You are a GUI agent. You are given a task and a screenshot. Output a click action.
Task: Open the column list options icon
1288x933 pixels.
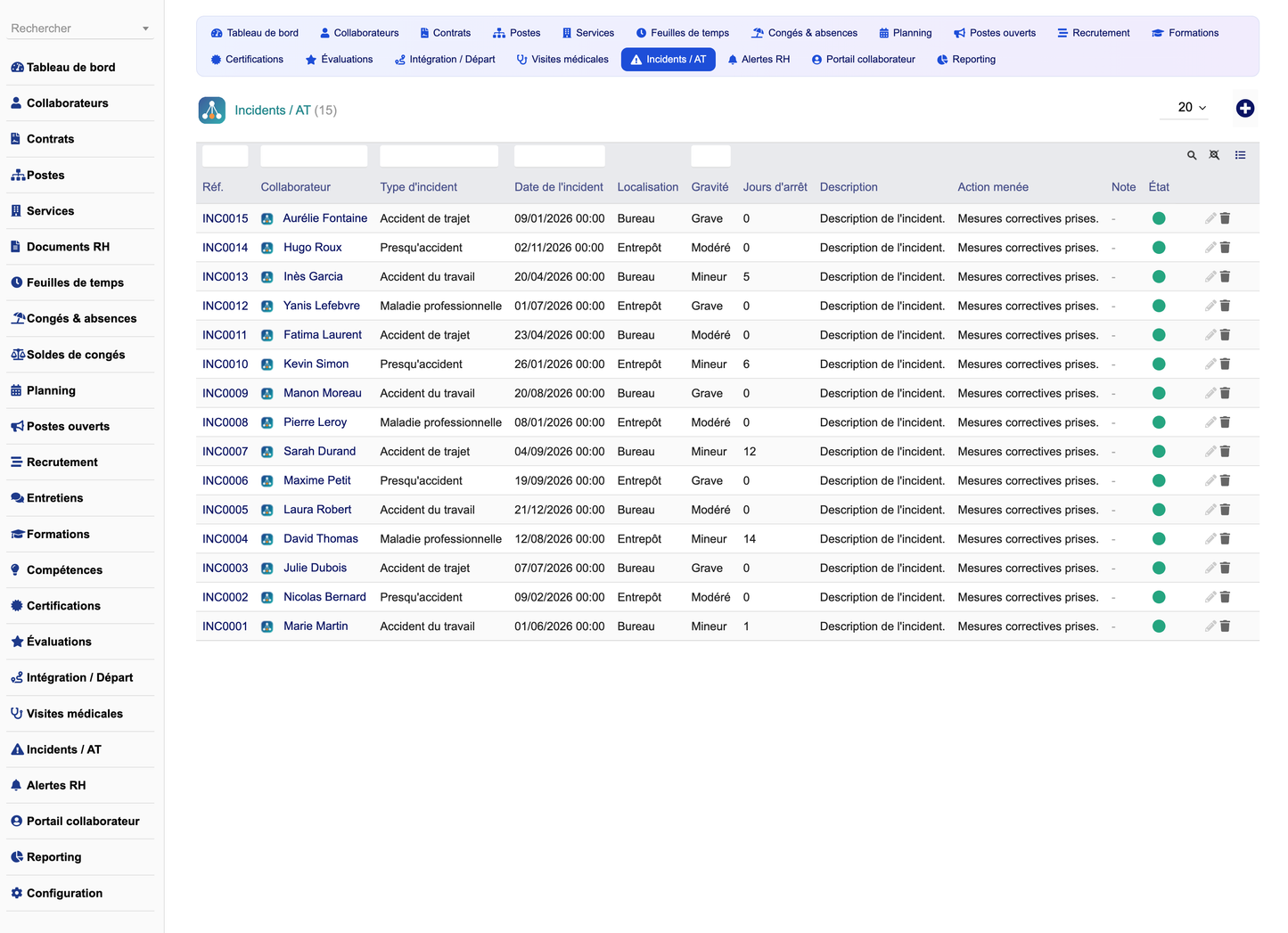(x=1240, y=155)
